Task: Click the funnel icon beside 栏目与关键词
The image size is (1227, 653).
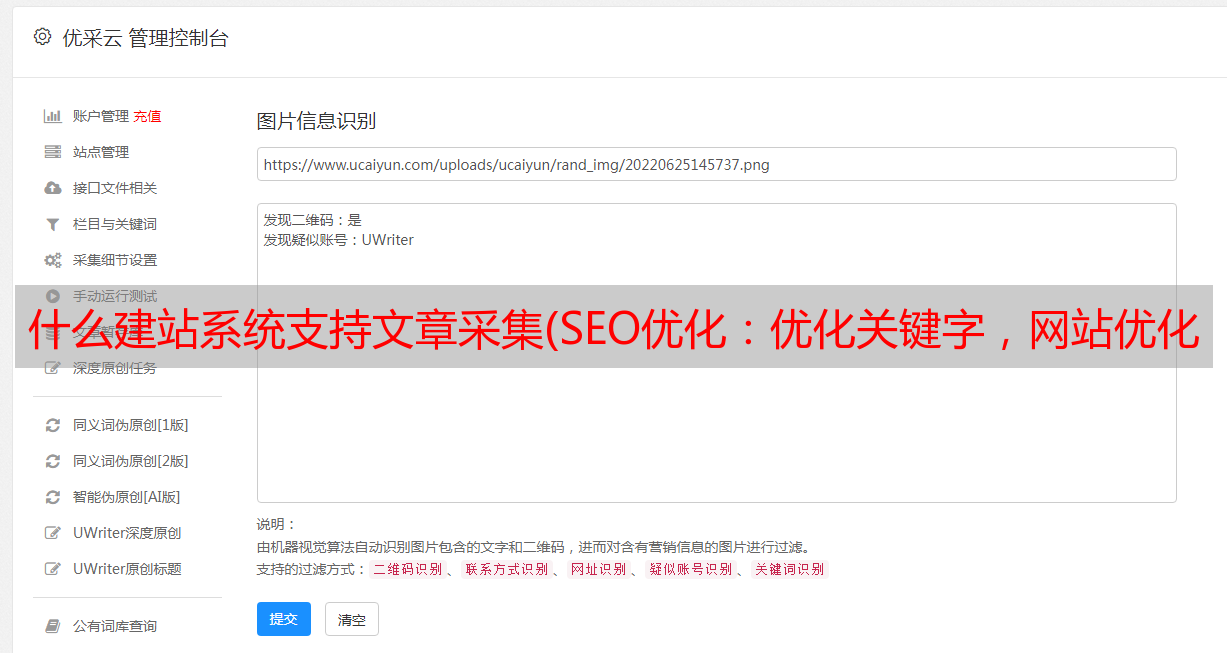Action: click(53, 224)
